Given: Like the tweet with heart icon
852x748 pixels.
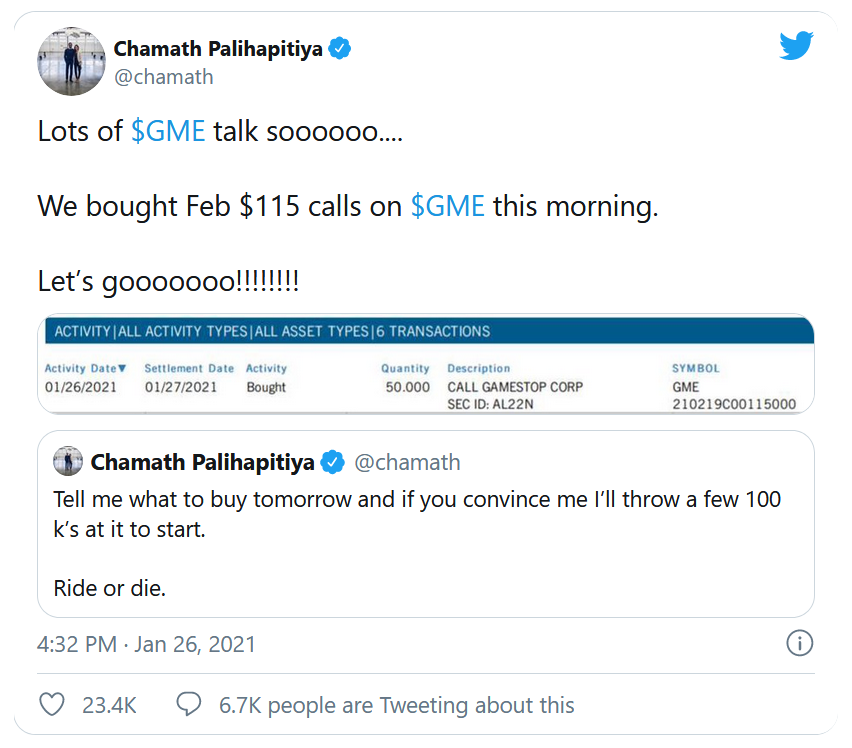Looking at the screenshot, I should (x=52, y=704).
